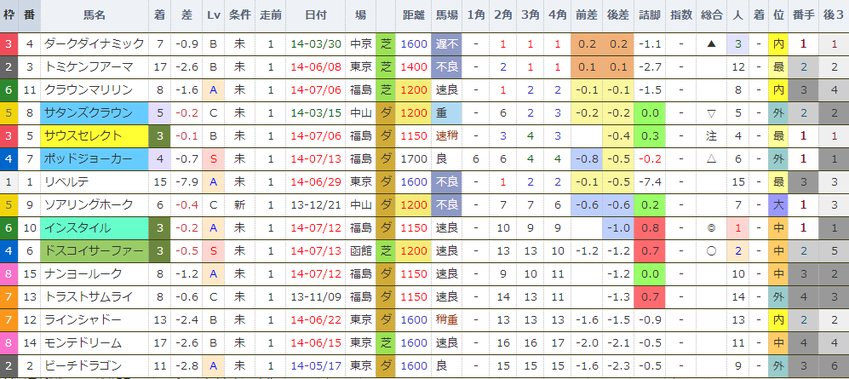
Task: Click date 13-11/09 in トラストサムライ row
Action: [x=316, y=297]
